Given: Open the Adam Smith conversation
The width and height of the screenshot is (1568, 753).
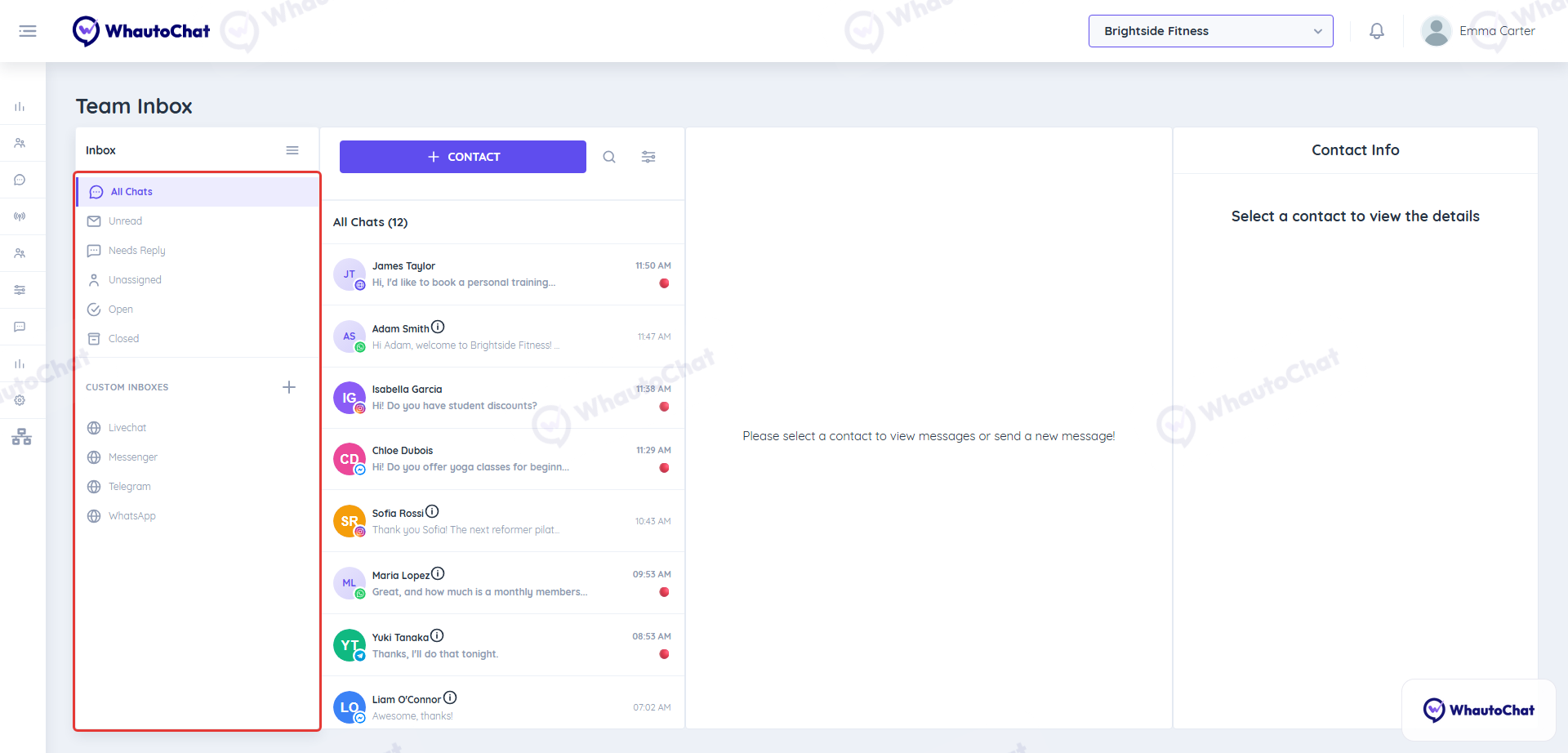Looking at the screenshot, I should pos(503,336).
